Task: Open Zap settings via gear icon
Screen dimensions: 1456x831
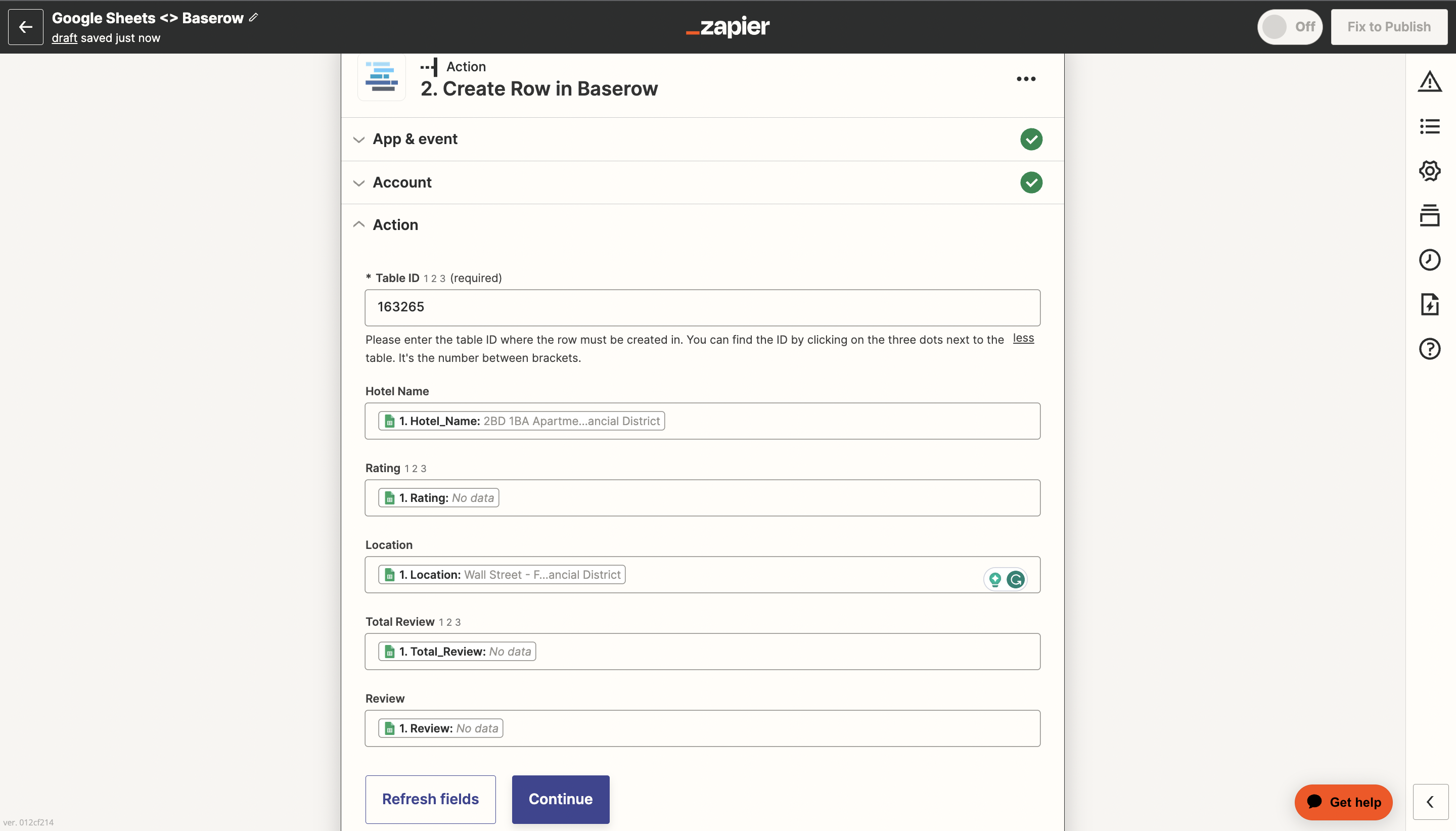Action: coord(1430,170)
